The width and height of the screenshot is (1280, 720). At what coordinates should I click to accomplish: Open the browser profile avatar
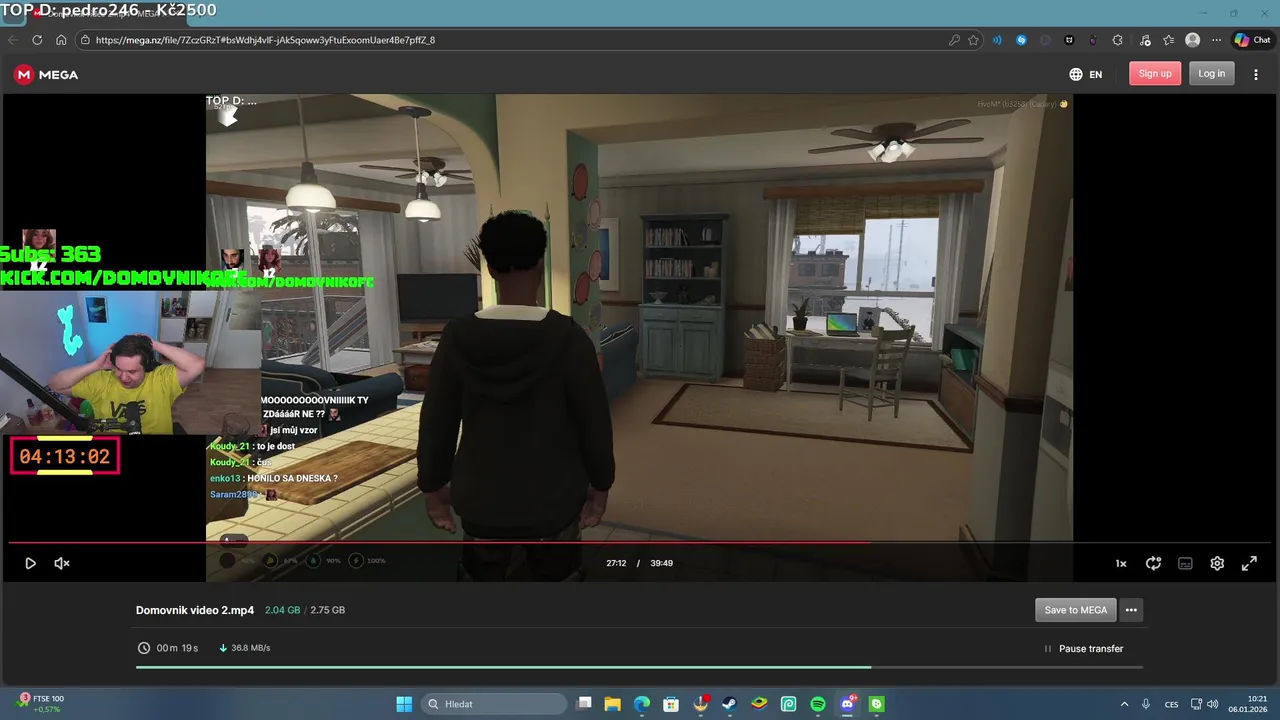click(x=1192, y=40)
